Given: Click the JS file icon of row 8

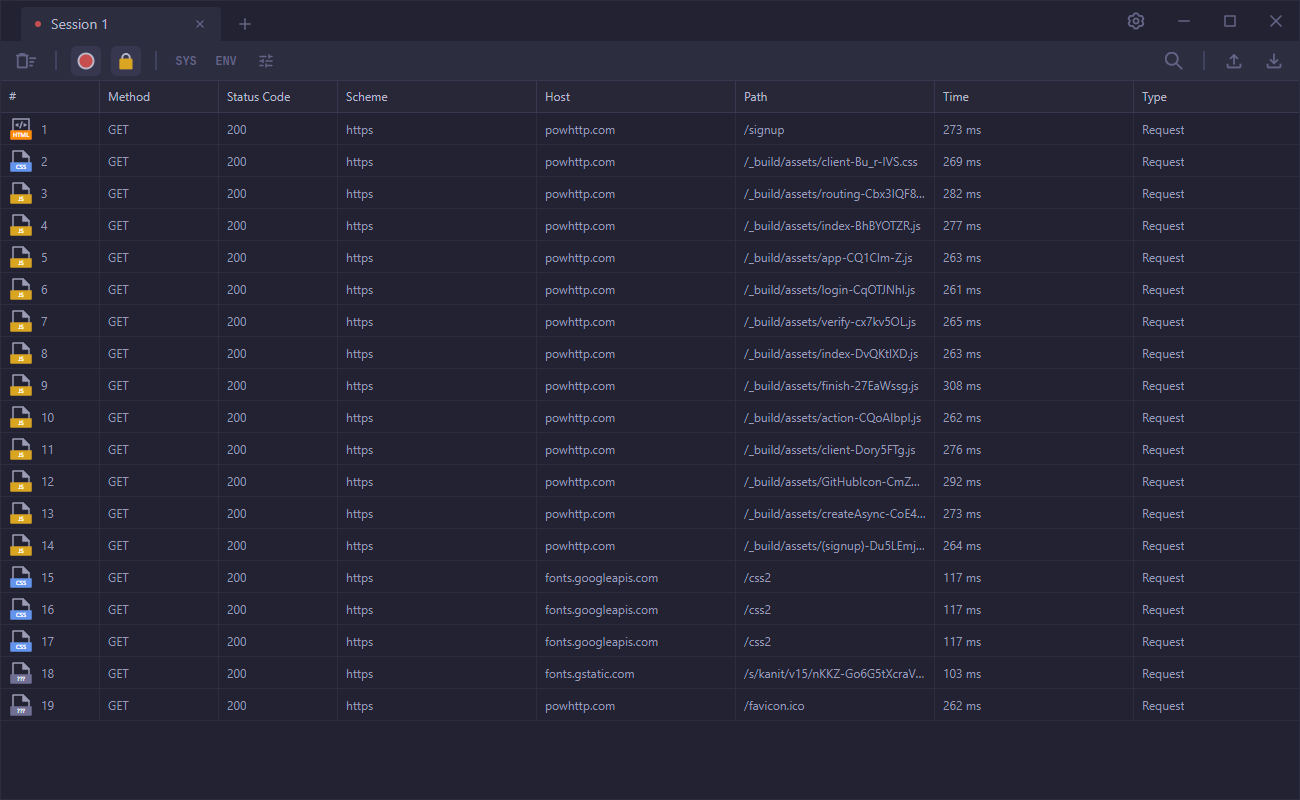Looking at the screenshot, I should pos(21,353).
